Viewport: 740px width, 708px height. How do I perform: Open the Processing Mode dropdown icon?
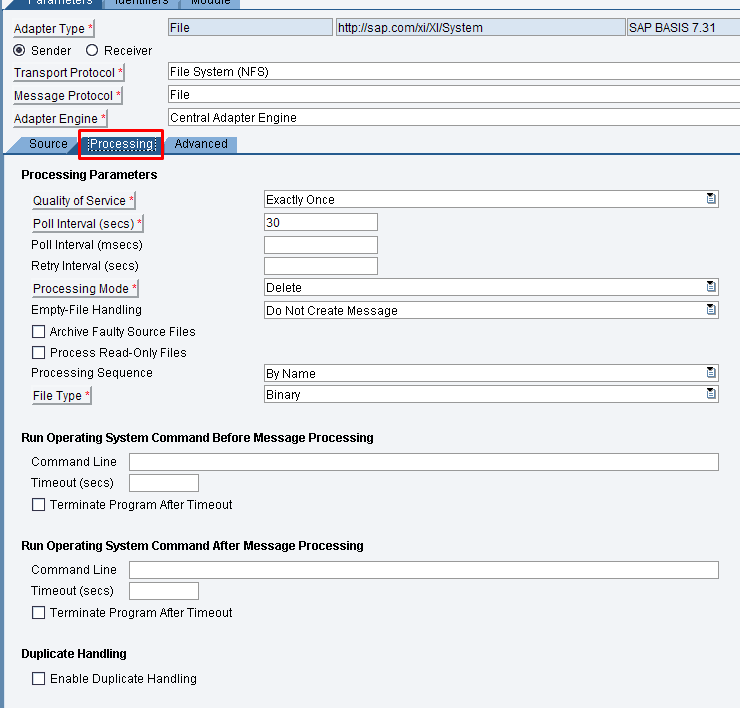point(711,287)
